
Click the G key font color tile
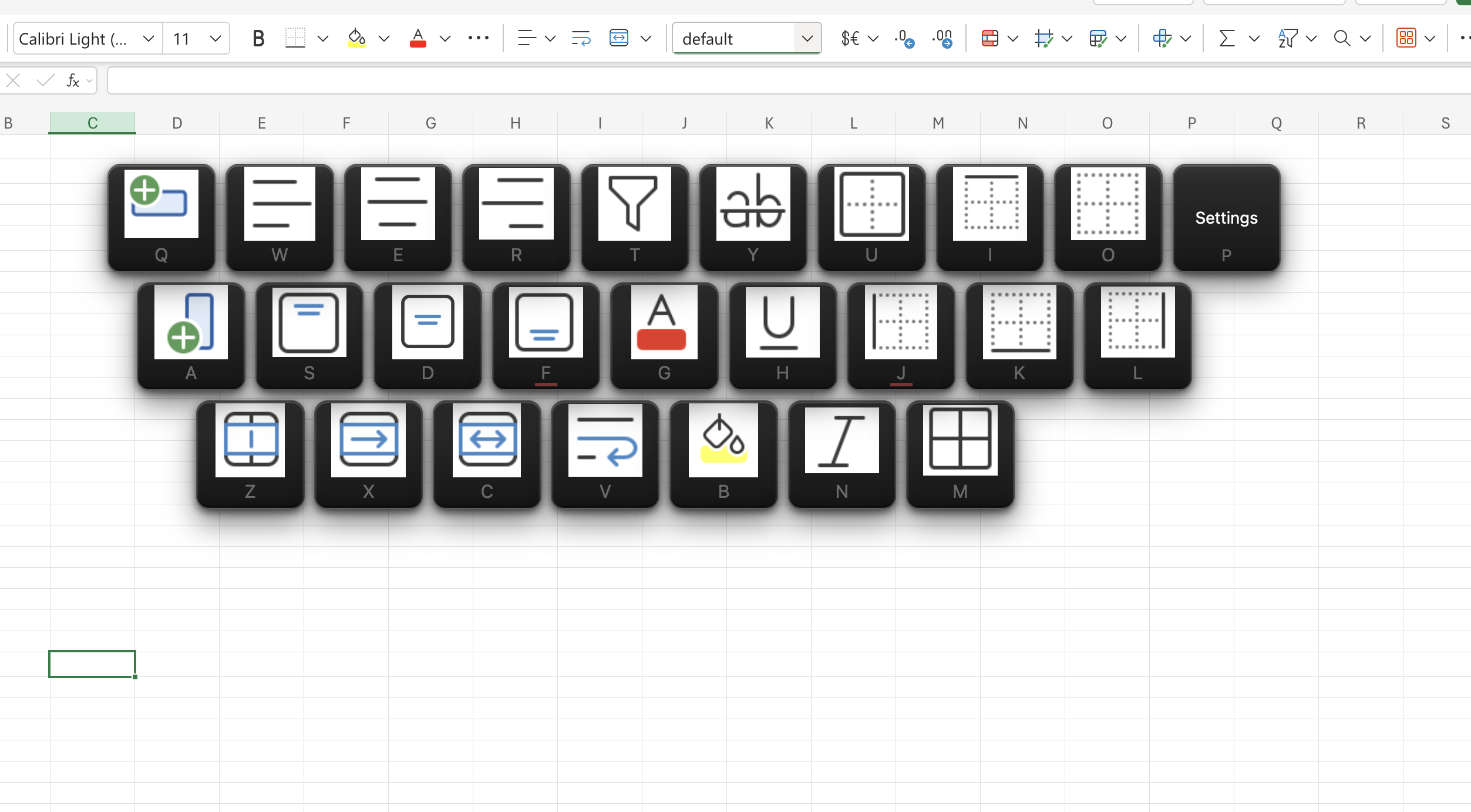click(664, 336)
